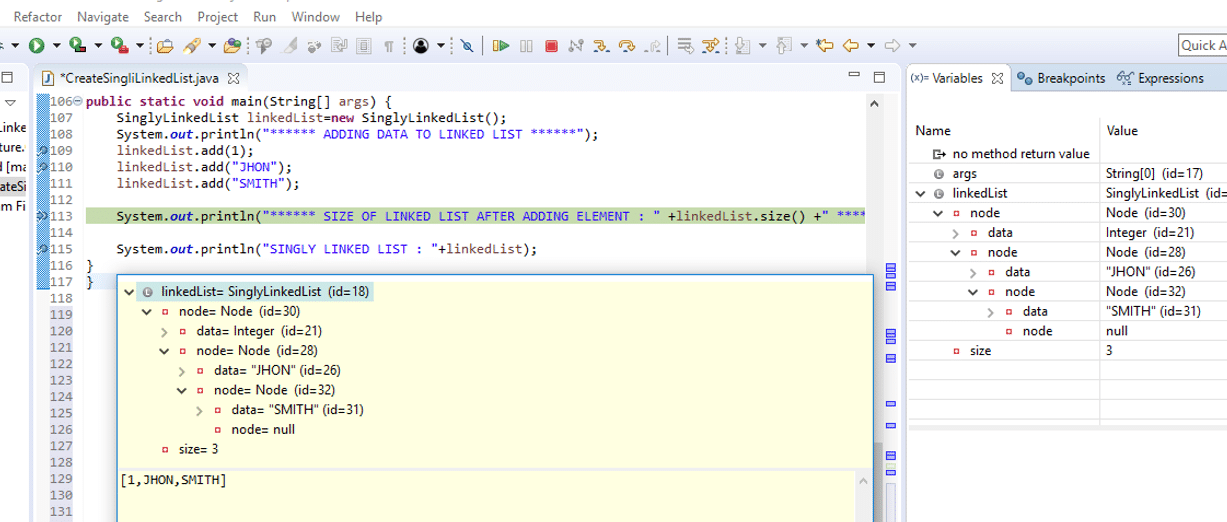The width and height of the screenshot is (1227, 522).
Task: Open the Run menu
Action: point(264,17)
